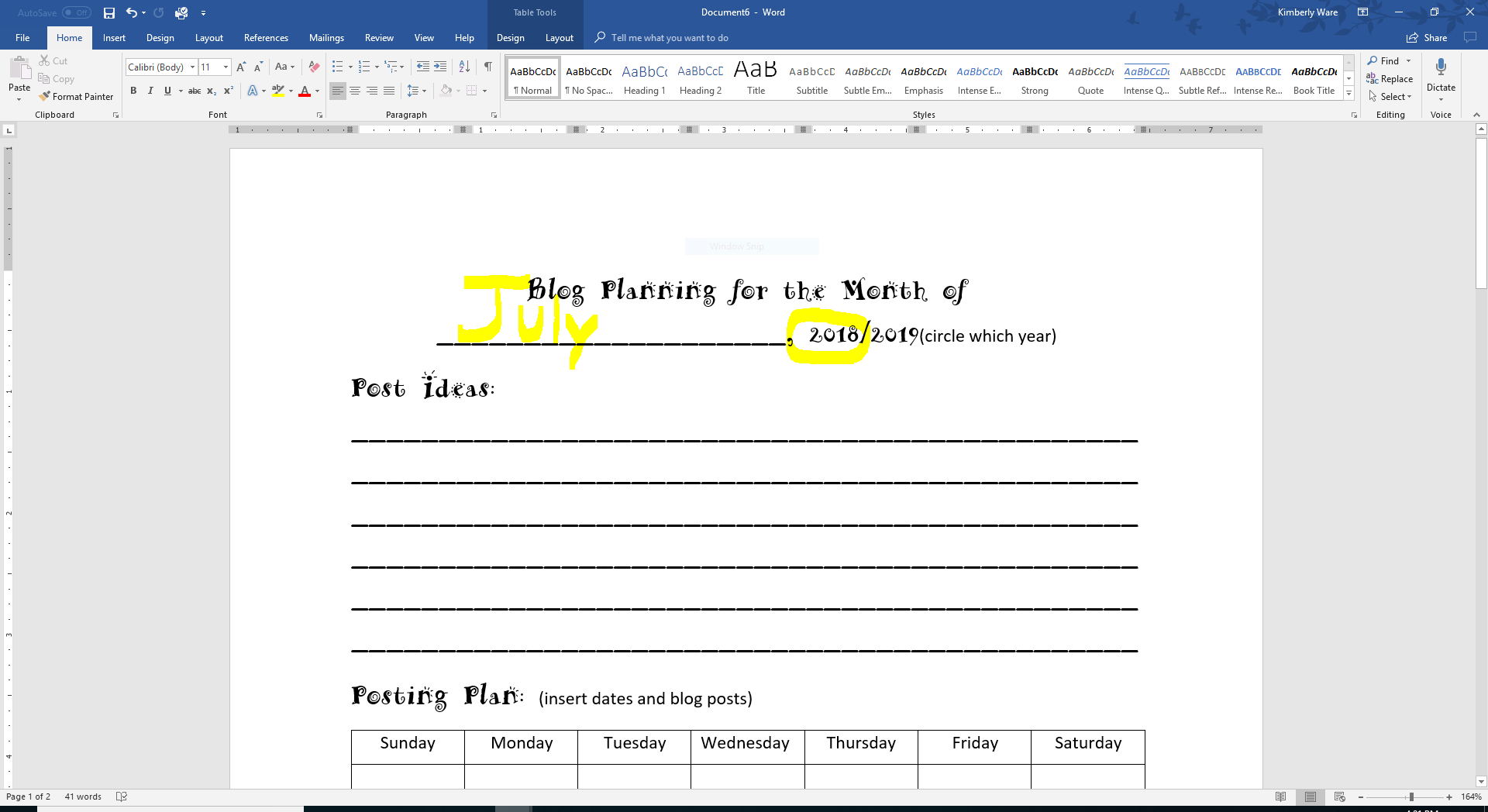Viewport: 1488px width, 812px height.
Task: Switch to the References tab
Action: [x=266, y=37]
